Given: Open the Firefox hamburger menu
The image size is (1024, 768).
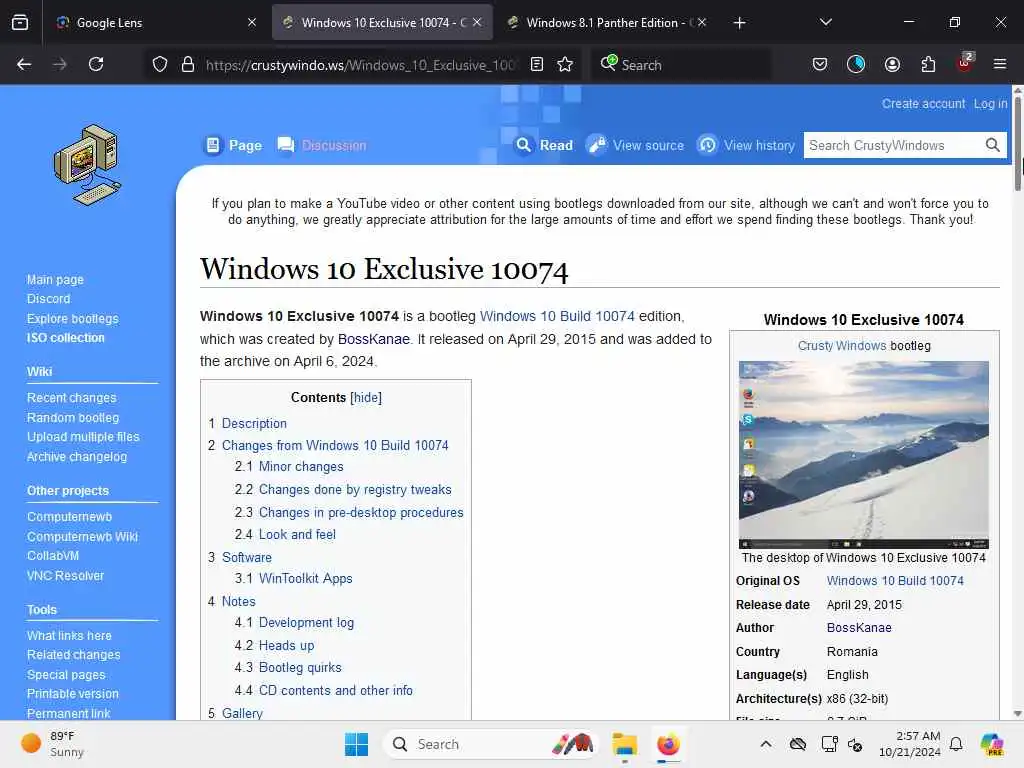Looking at the screenshot, I should click(x=1000, y=64).
